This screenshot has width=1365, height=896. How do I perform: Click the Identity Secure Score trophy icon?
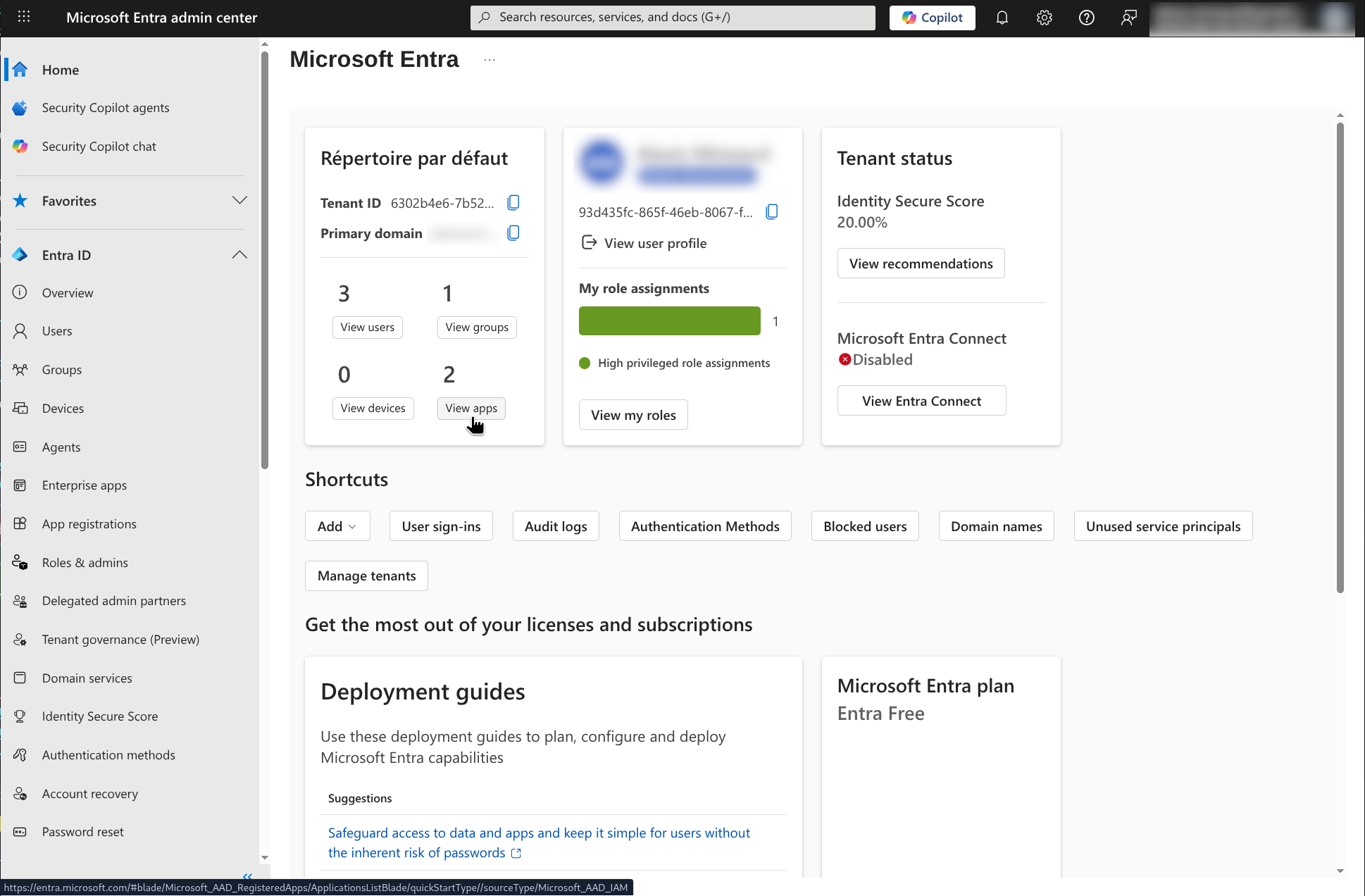tap(20, 716)
